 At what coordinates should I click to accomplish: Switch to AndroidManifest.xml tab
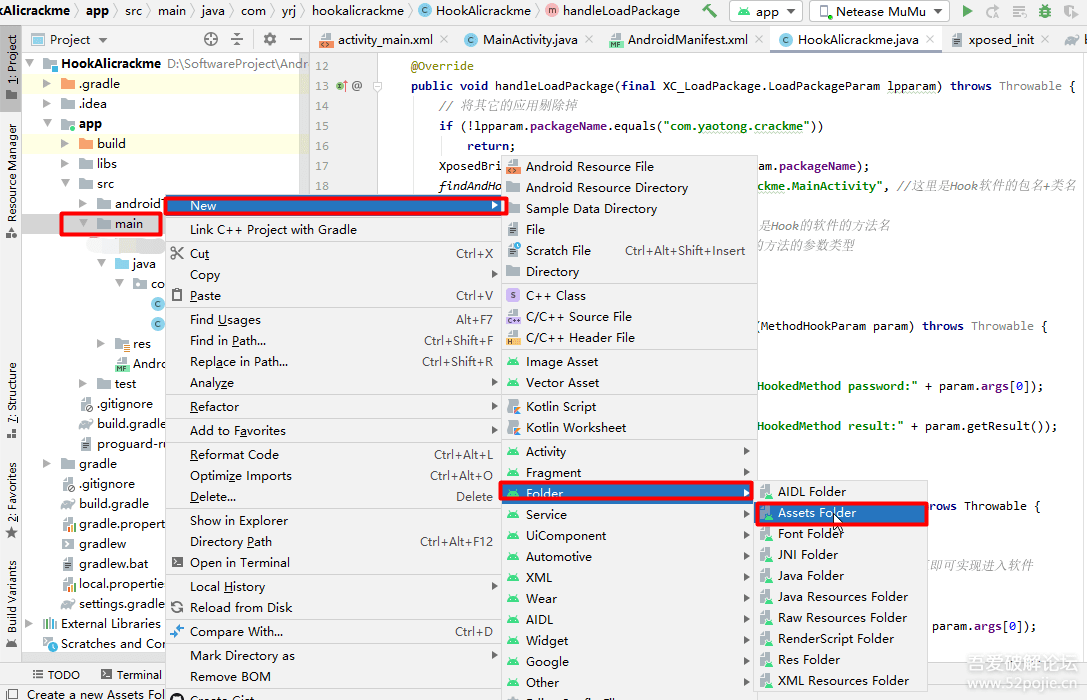tap(687, 40)
